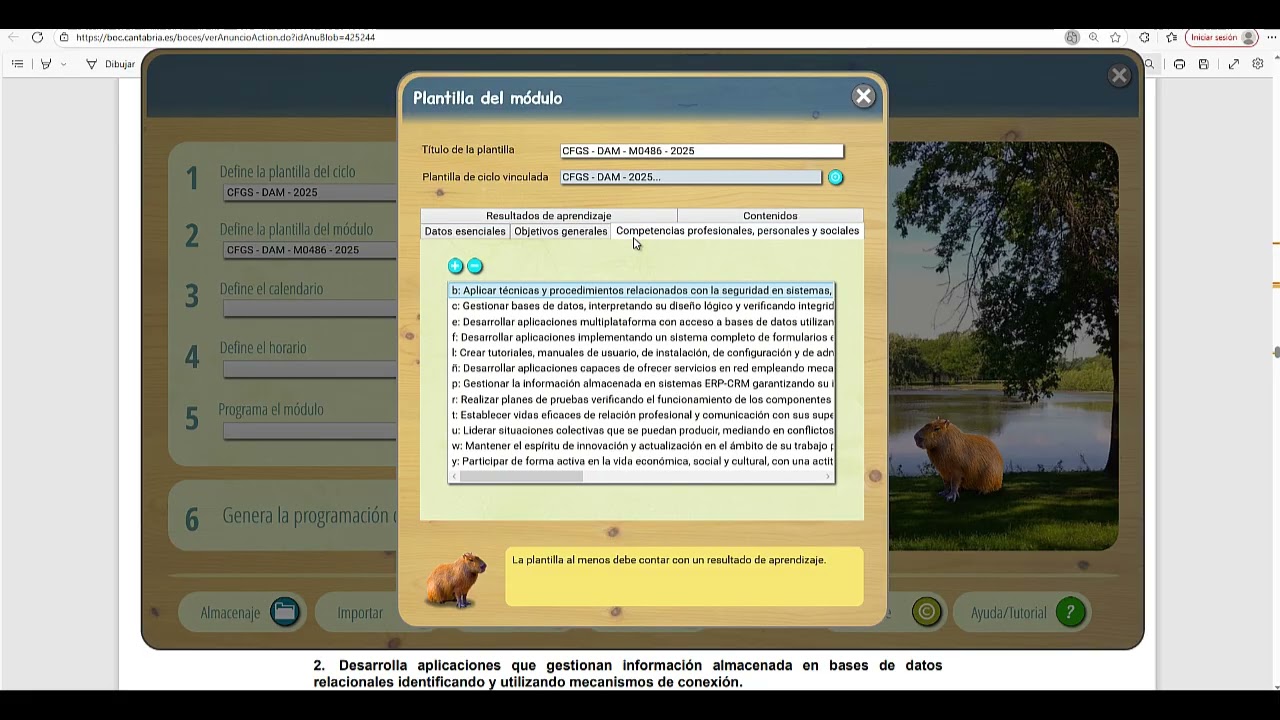Select the Dibujar draw tool
1280x720 pixels.
pos(110,64)
